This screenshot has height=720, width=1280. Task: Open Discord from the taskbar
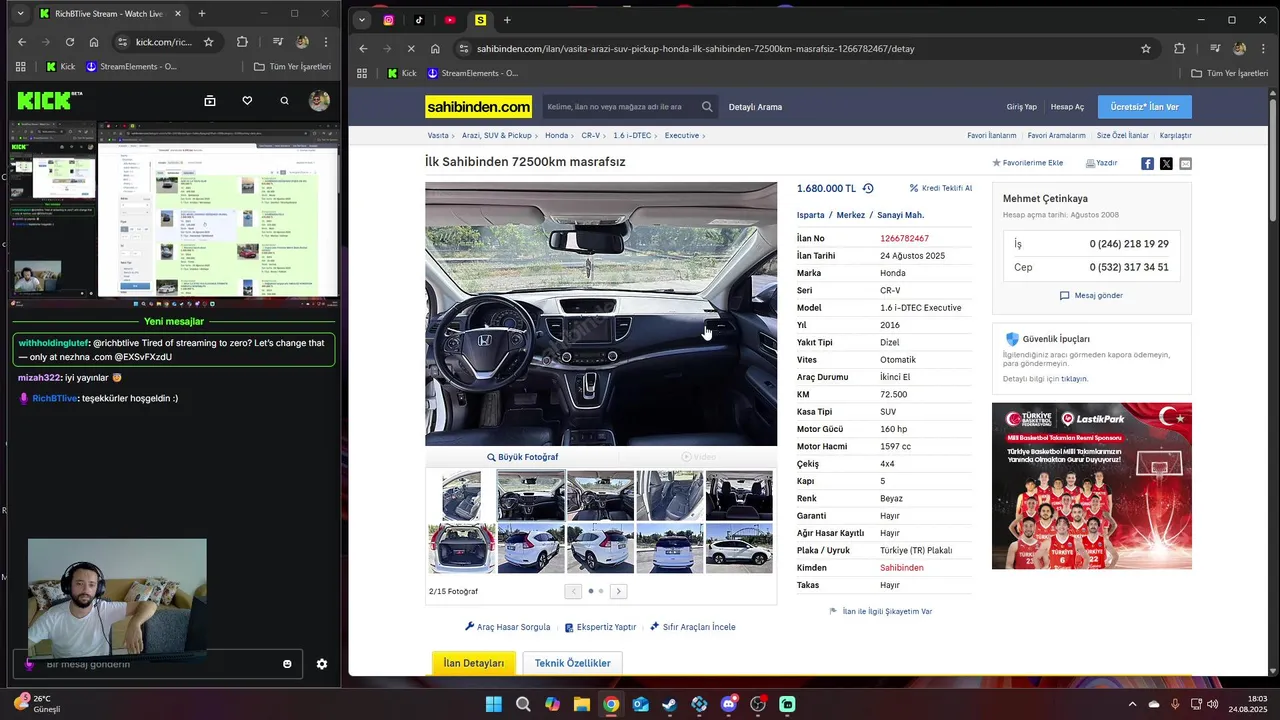point(729,704)
